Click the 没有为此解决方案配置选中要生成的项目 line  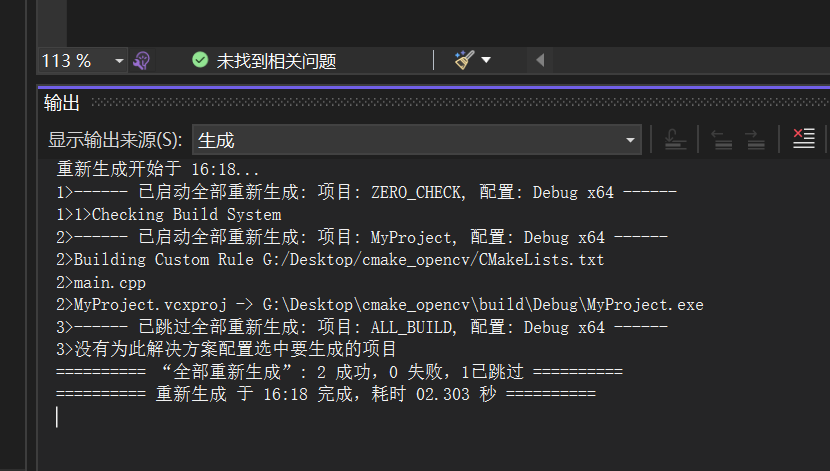[x=227, y=349]
